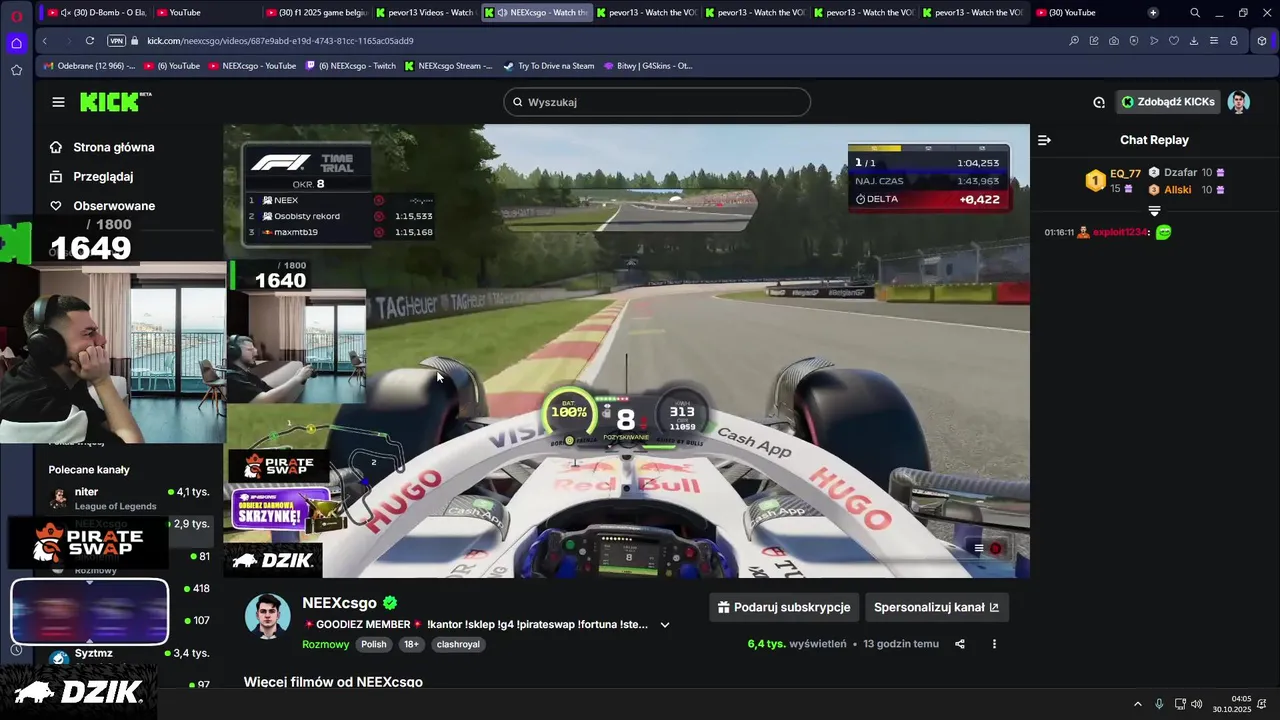Click EQ_77 in the gift leaderboard
This screenshot has height=720, width=1280.
coord(1125,174)
